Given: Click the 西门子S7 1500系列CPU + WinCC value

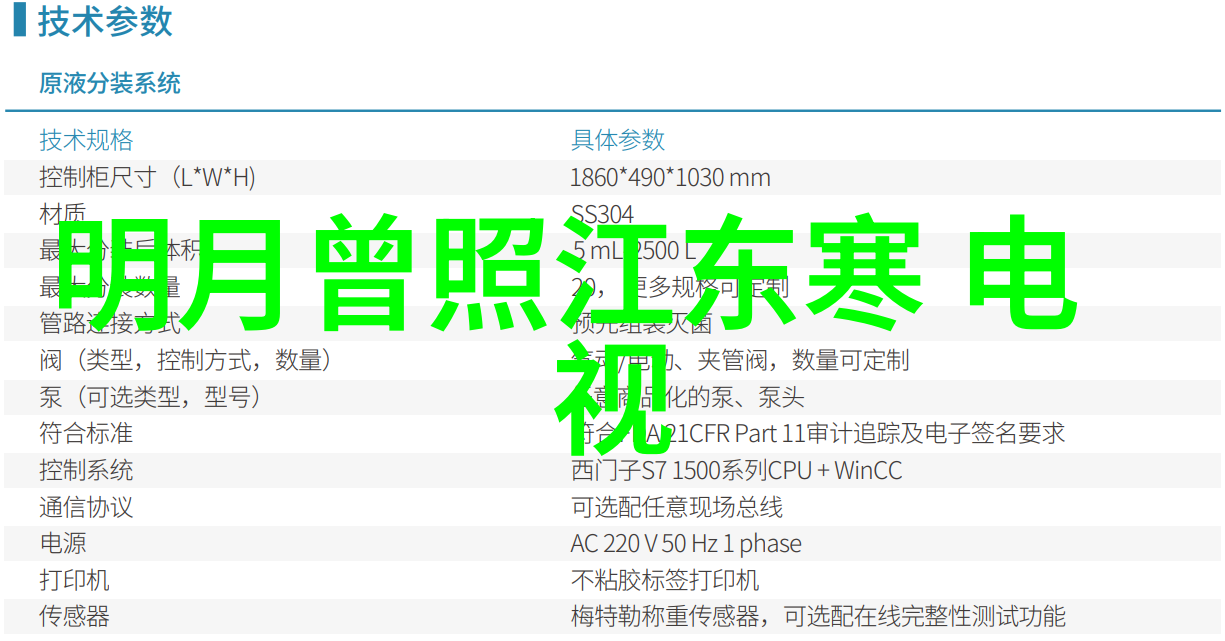Looking at the screenshot, I should [x=737, y=470].
